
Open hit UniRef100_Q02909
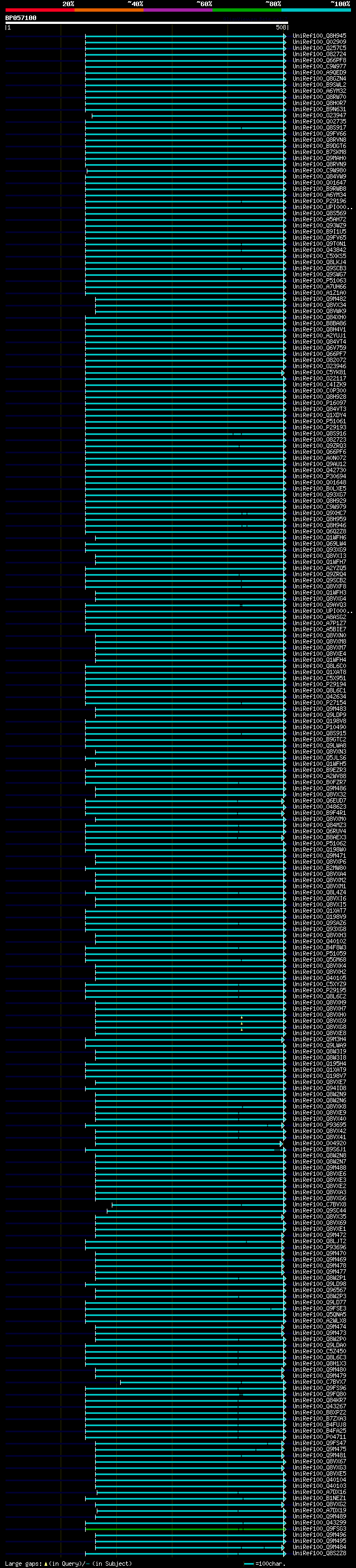tap(319, 42)
